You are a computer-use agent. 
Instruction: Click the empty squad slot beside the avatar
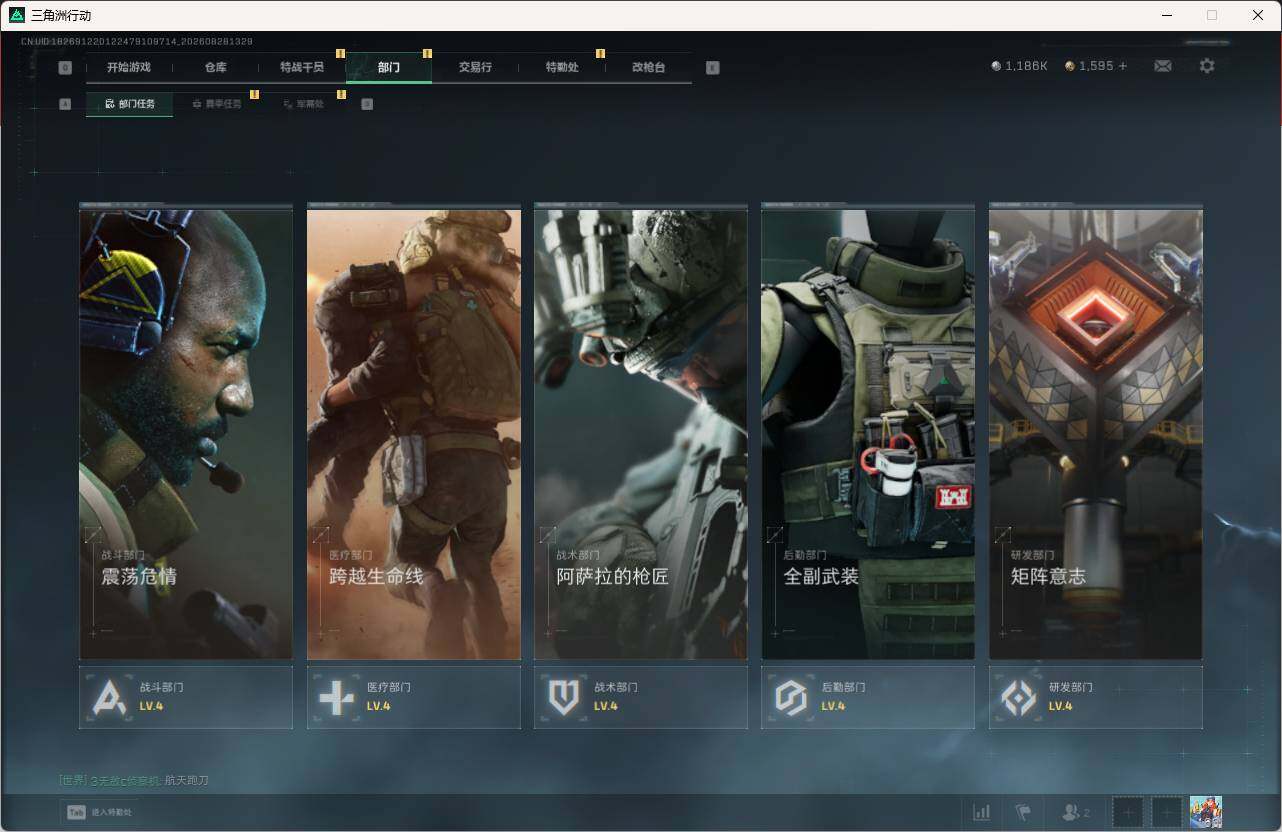1166,812
